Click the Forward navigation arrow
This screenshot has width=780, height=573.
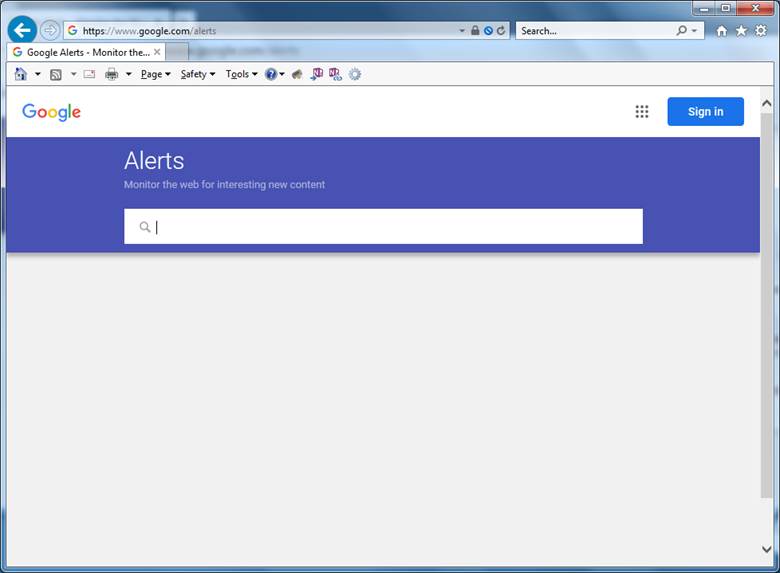(49, 31)
